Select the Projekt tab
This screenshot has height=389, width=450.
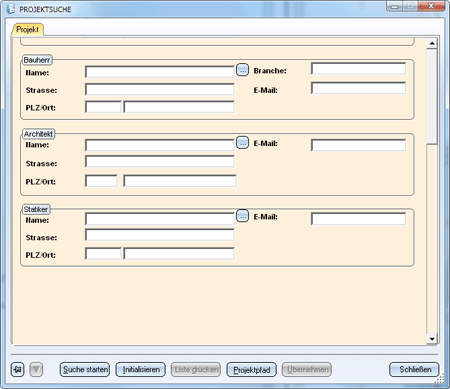pos(28,30)
